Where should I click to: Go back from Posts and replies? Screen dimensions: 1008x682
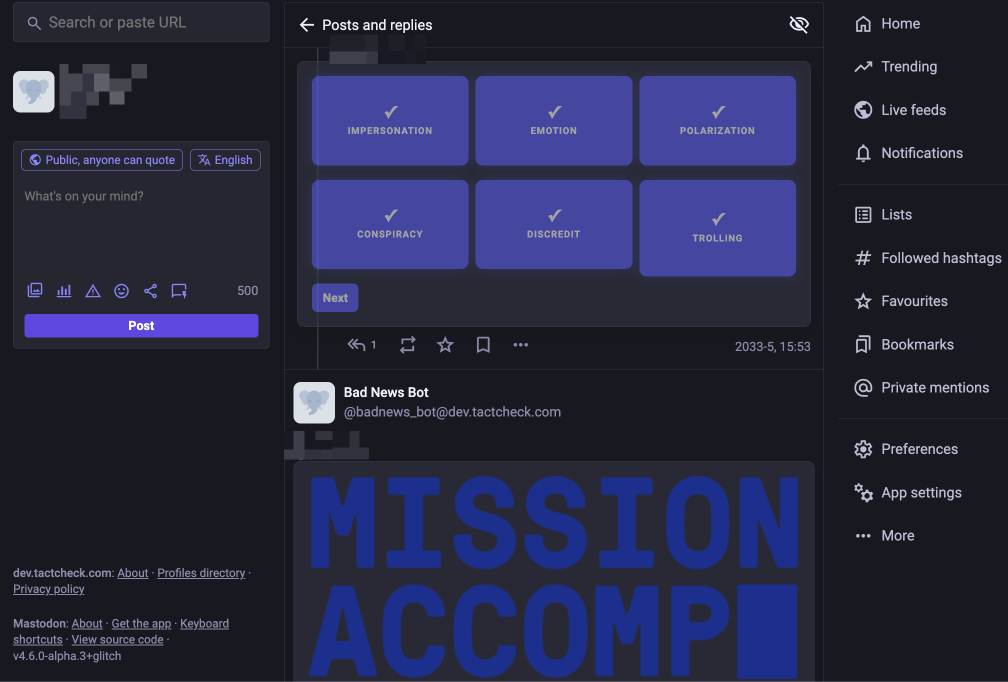pos(306,24)
